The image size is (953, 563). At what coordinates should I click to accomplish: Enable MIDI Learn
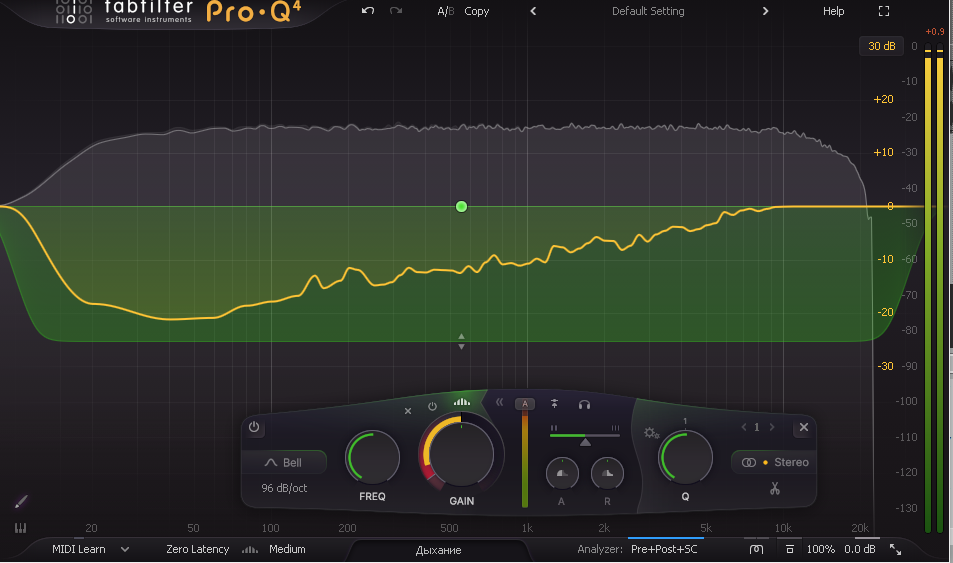click(78, 550)
